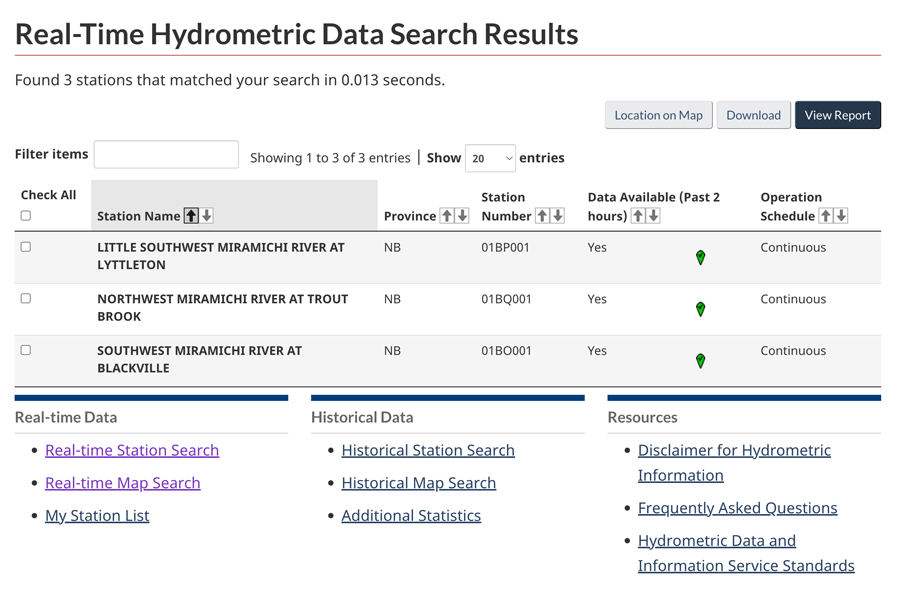
Task: Sort Station Name in ascending order
Action: [191, 216]
